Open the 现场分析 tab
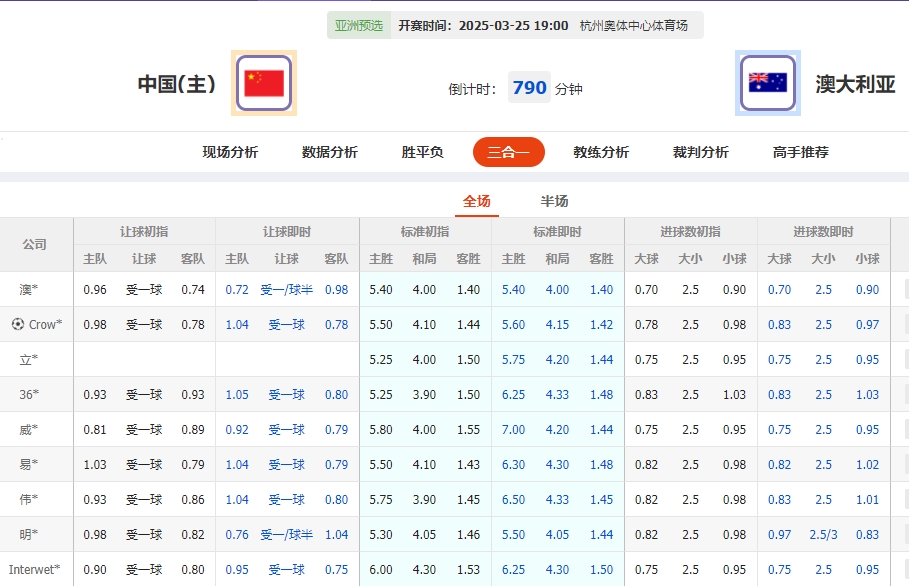The width and height of the screenshot is (909, 586). (229, 152)
